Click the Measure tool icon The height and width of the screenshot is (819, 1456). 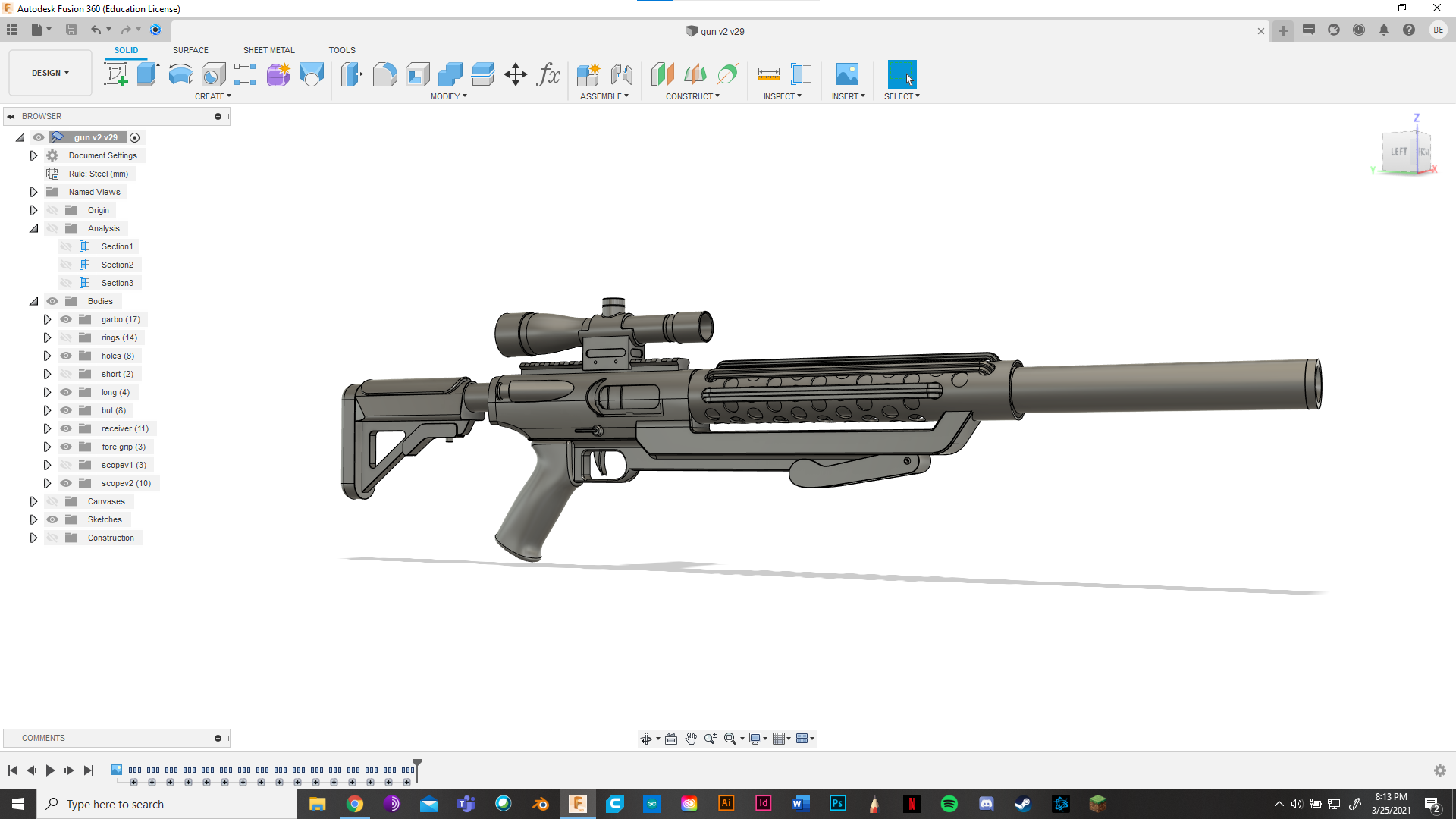[x=768, y=74]
